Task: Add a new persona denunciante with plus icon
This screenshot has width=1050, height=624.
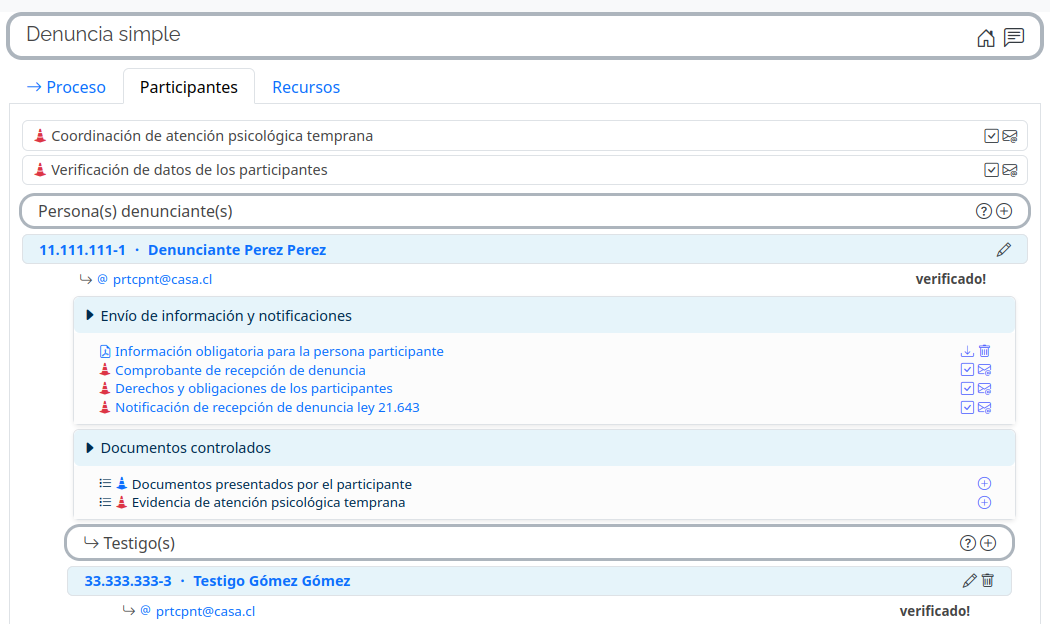Action: click(x=1005, y=211)
